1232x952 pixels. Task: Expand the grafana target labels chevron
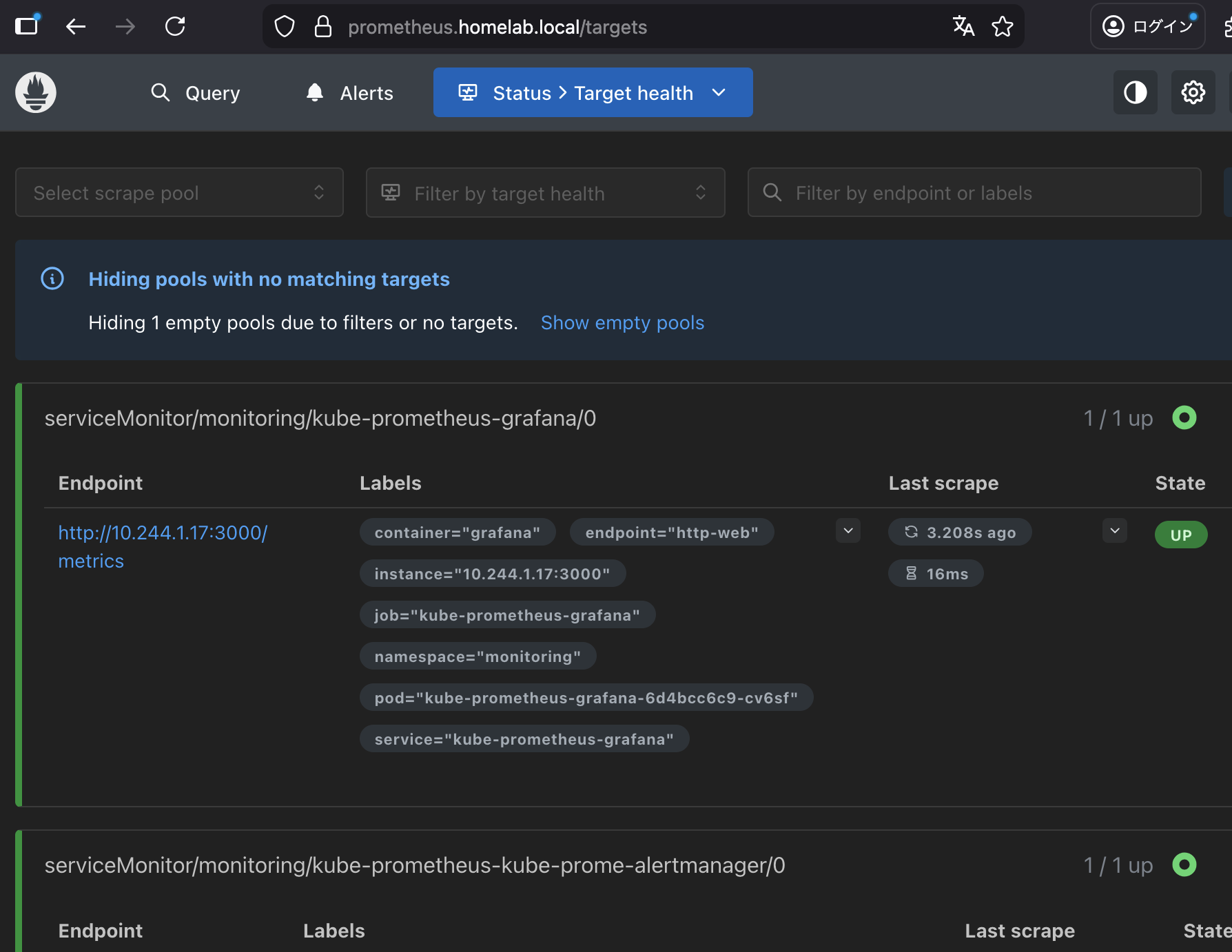click(x=848, y=531)
